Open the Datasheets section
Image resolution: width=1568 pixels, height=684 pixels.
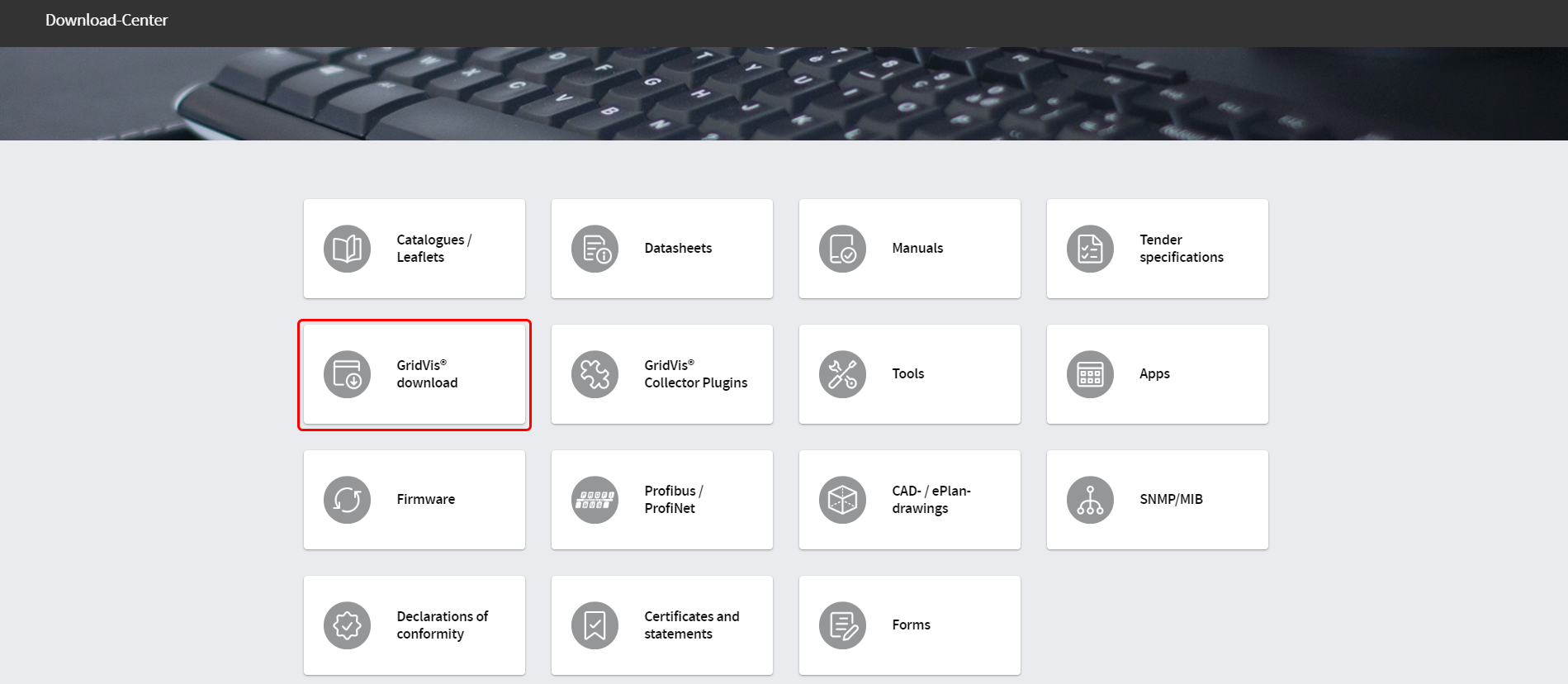(662, 249)
